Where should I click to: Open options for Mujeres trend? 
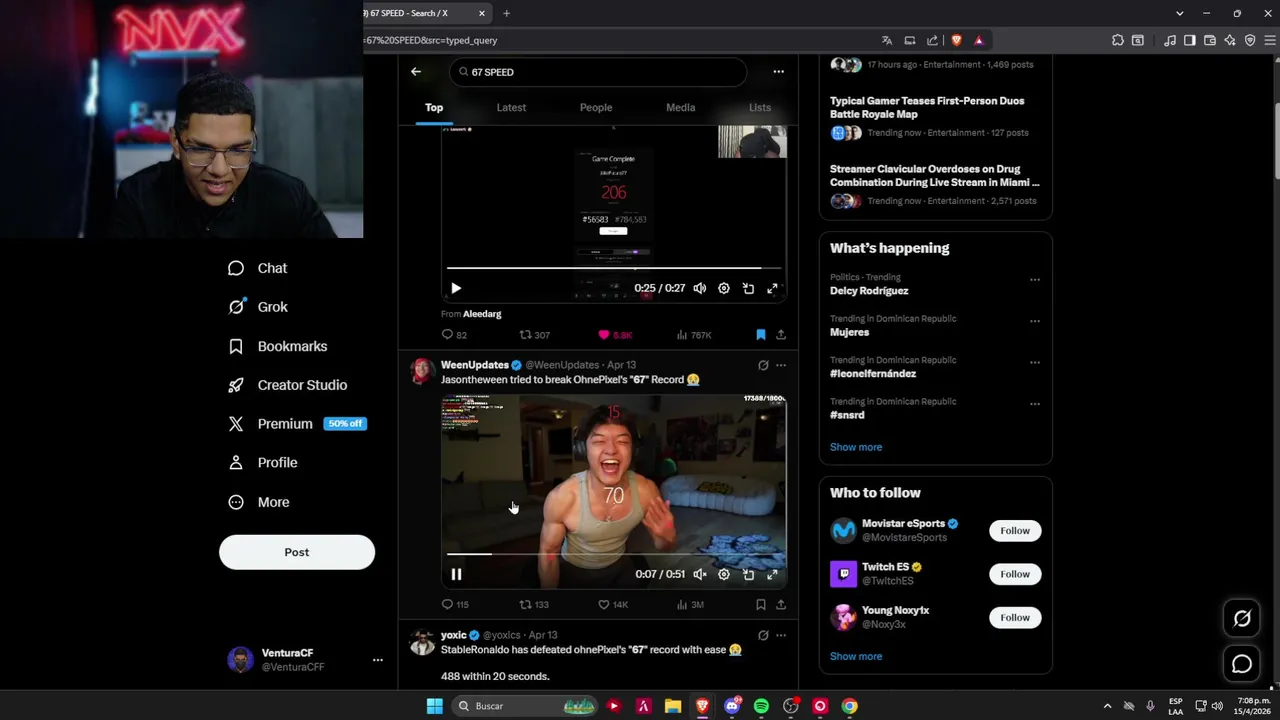point(1035,321)
